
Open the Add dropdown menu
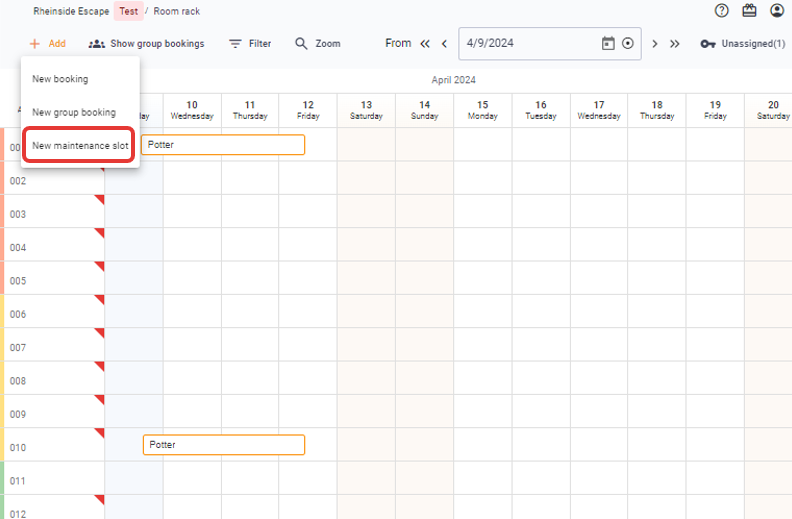(x=47, y=44)
